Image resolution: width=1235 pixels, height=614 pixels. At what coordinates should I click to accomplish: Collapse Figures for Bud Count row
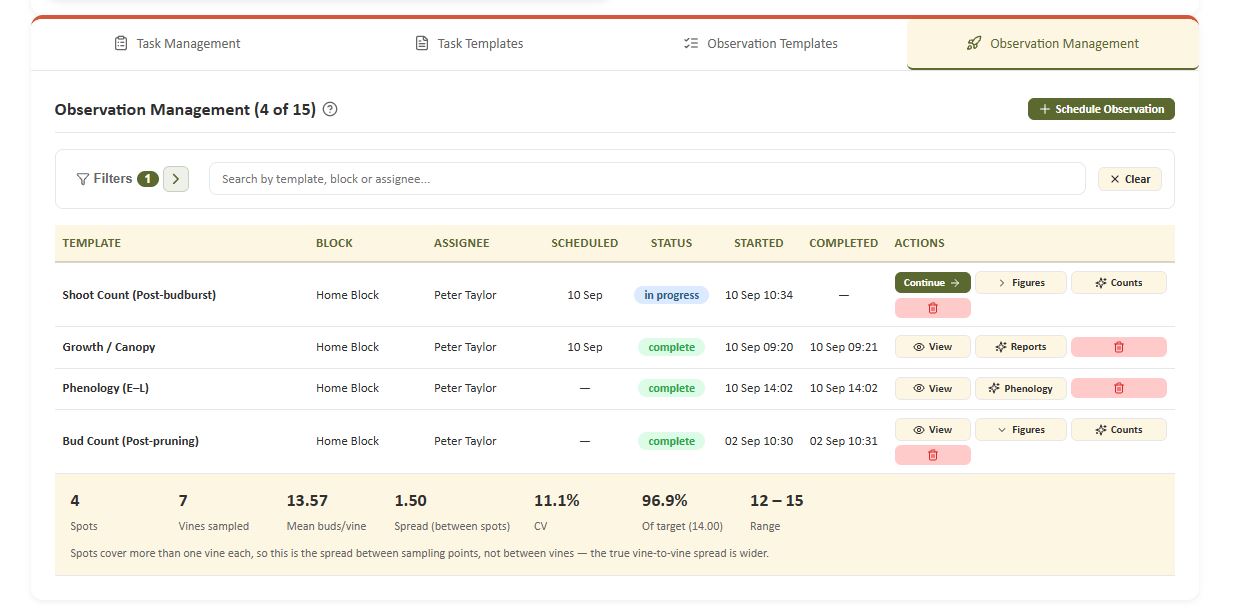[x=1021, y=430]
